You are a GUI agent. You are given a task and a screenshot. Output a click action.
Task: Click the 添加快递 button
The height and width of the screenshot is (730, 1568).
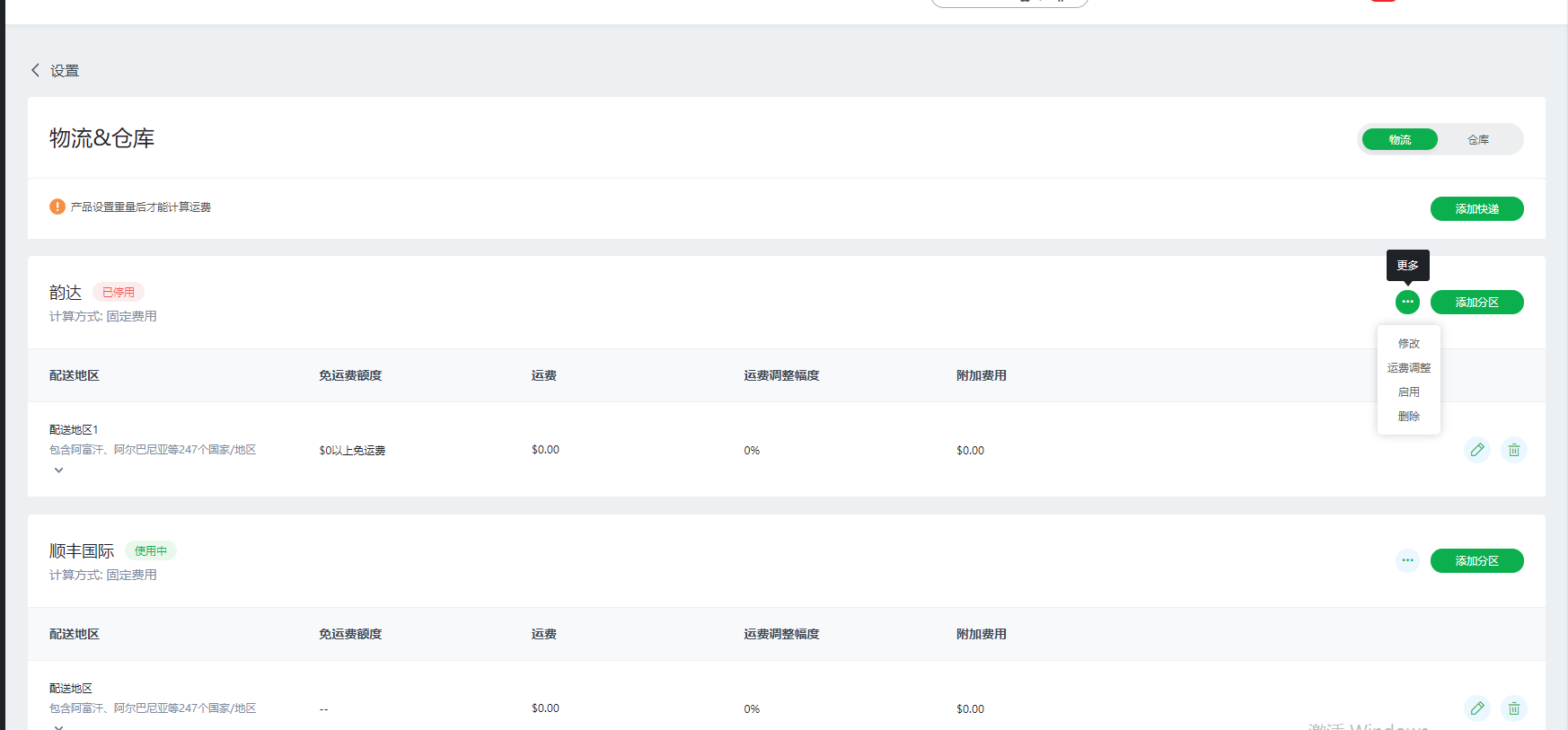click(1476, 208)
